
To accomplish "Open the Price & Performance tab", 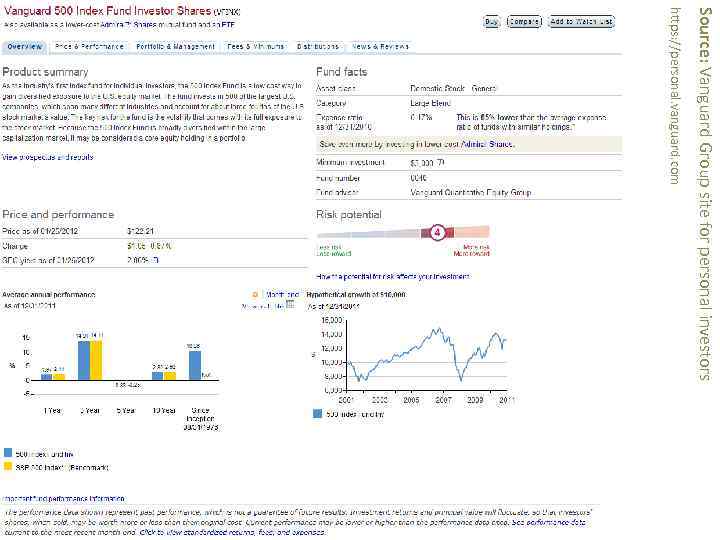I will click(90, 47).
